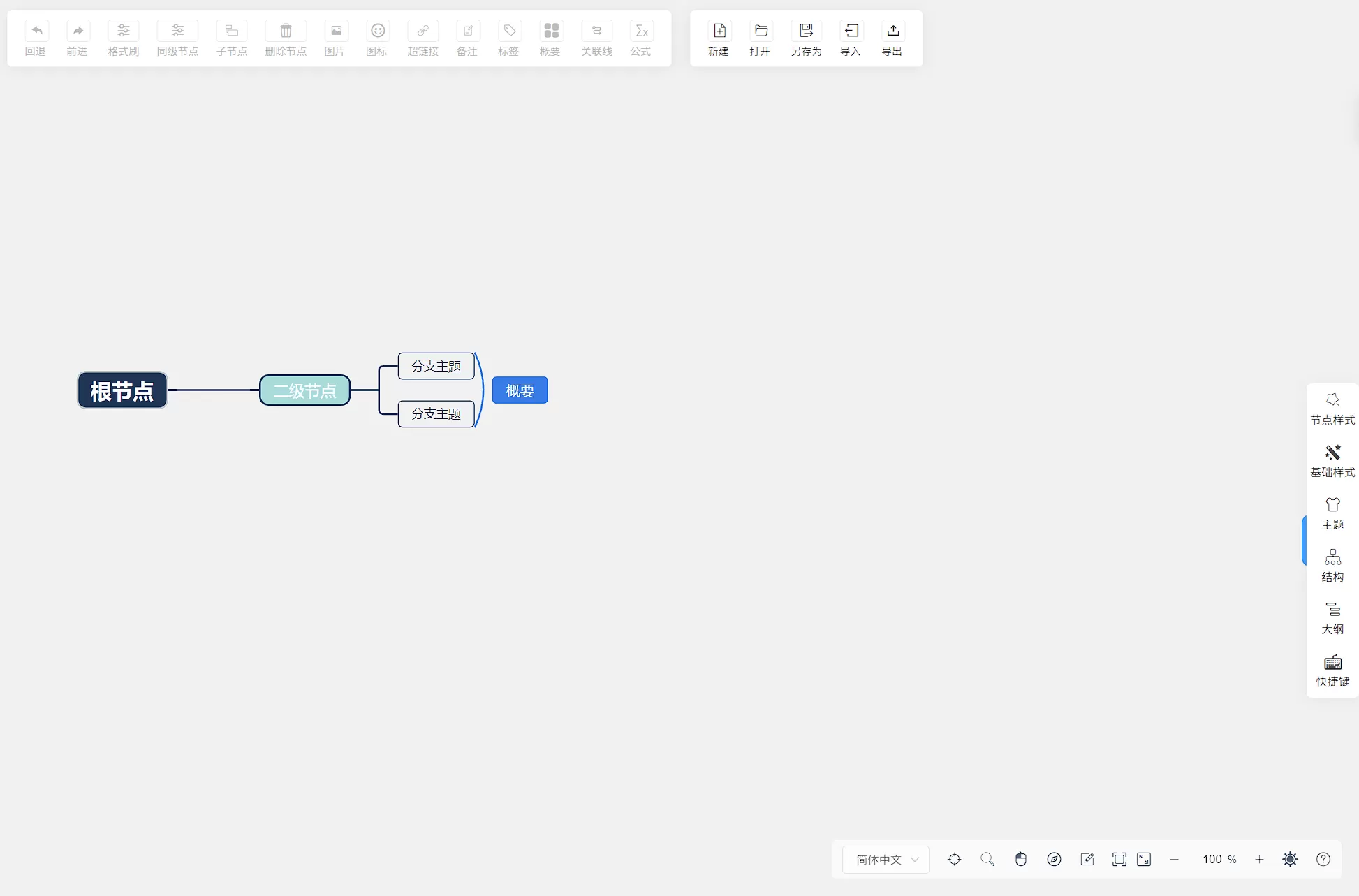This screenshot has height=896, width=1359.
Task: Open the 快捷键 shortcuts panel
Action: (1332, 670)
